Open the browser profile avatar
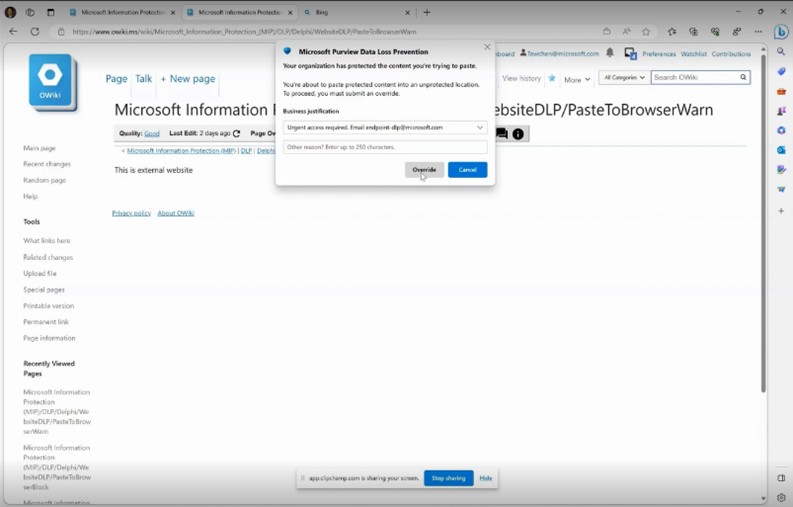Screen dimensions: 793x507 pyautogui.click(x=10, y=12)
